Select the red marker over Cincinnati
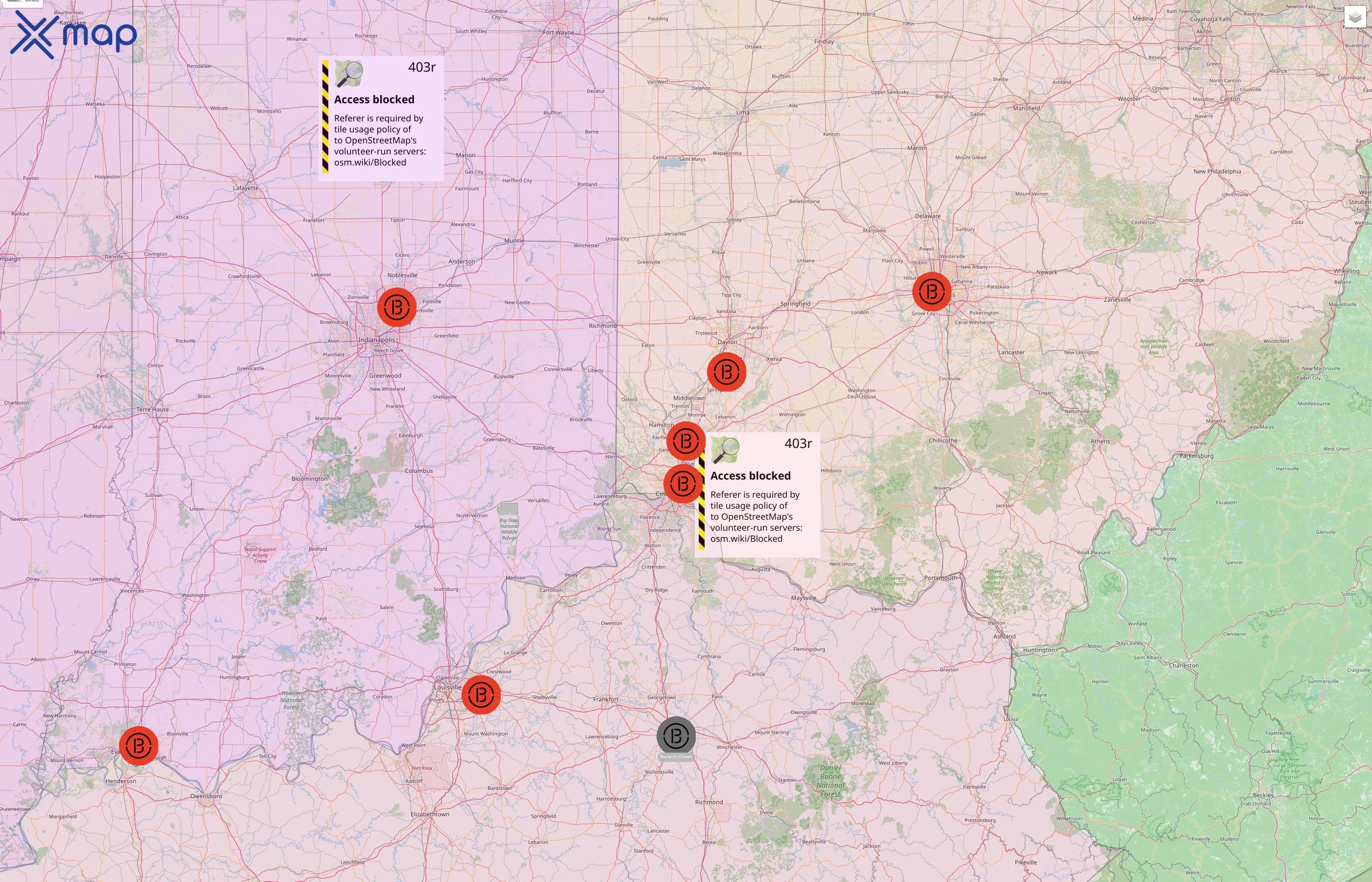Viewport: 1372px width, 882px height. [x=683, y=484]
